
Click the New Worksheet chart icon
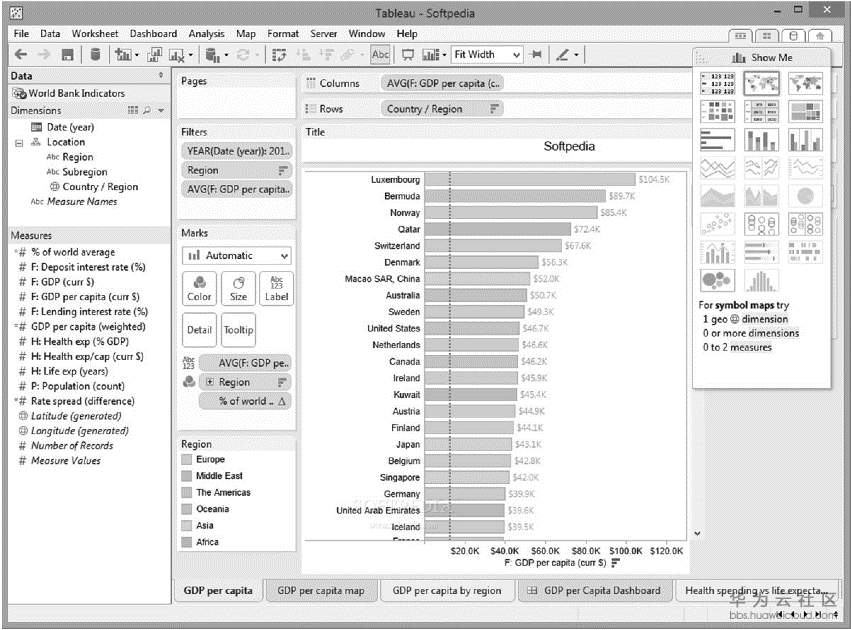point(123,55)
